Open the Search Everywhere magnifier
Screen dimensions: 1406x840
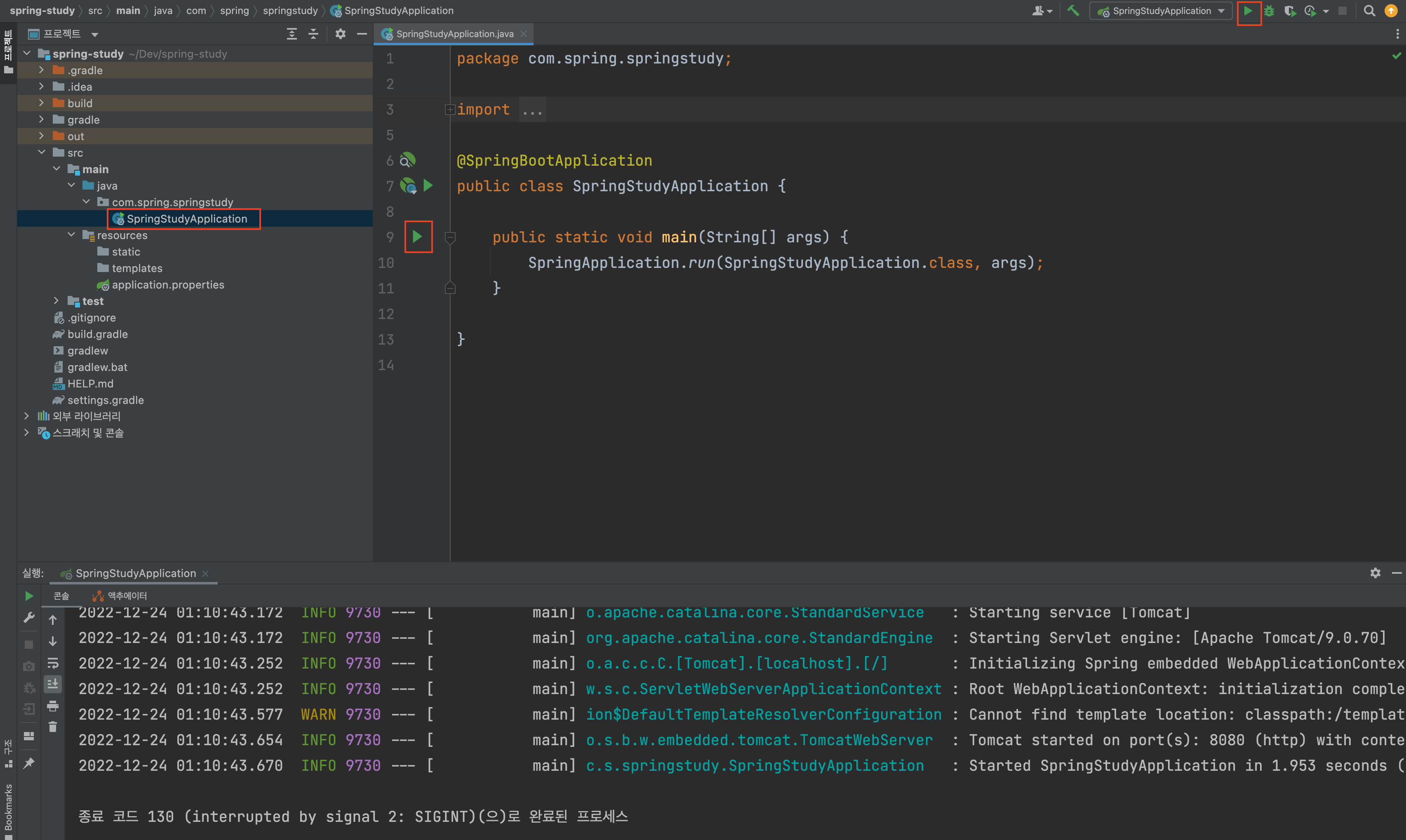[1369, 11]
